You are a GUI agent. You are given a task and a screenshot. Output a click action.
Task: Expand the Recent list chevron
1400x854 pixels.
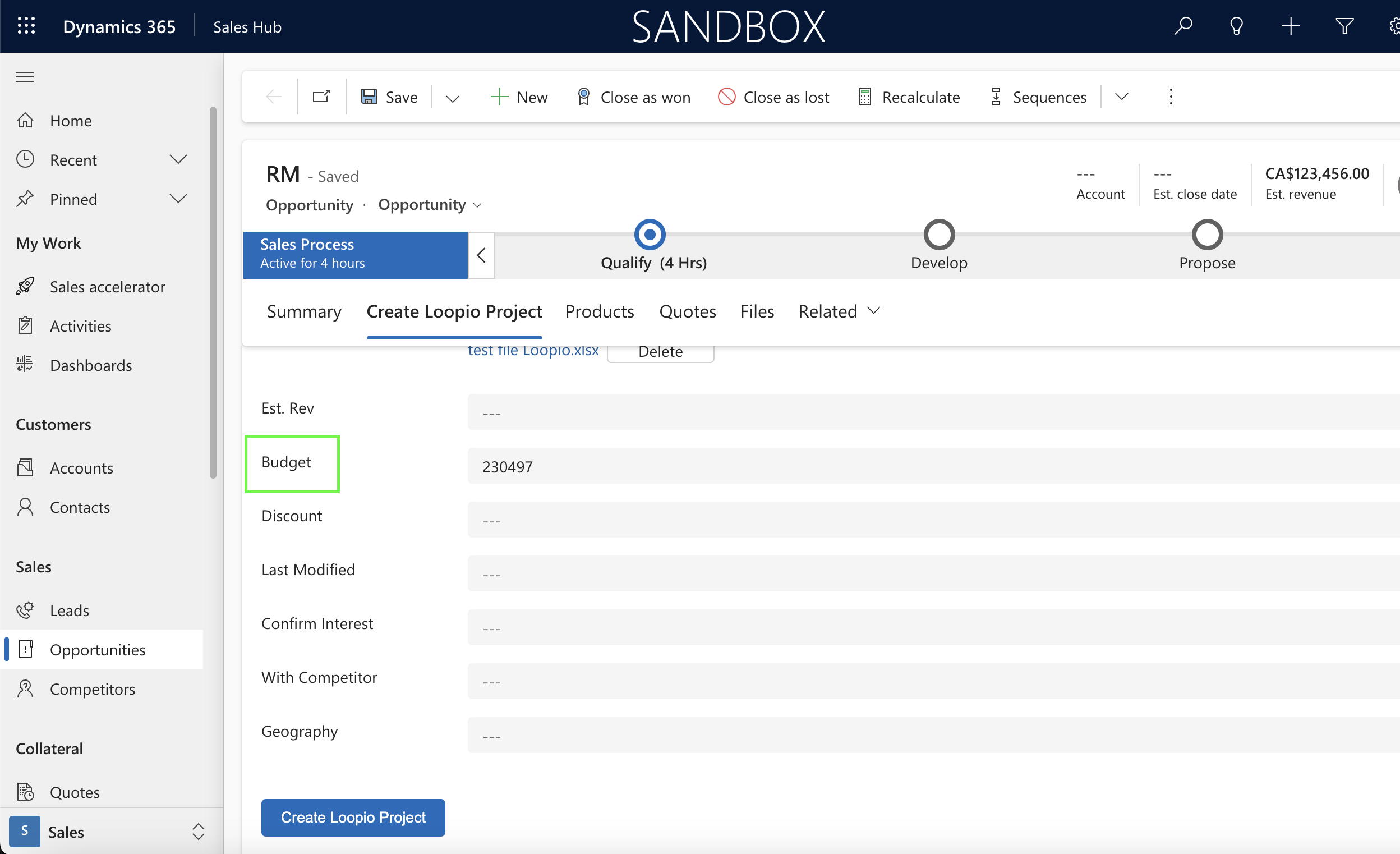[178, 159]
